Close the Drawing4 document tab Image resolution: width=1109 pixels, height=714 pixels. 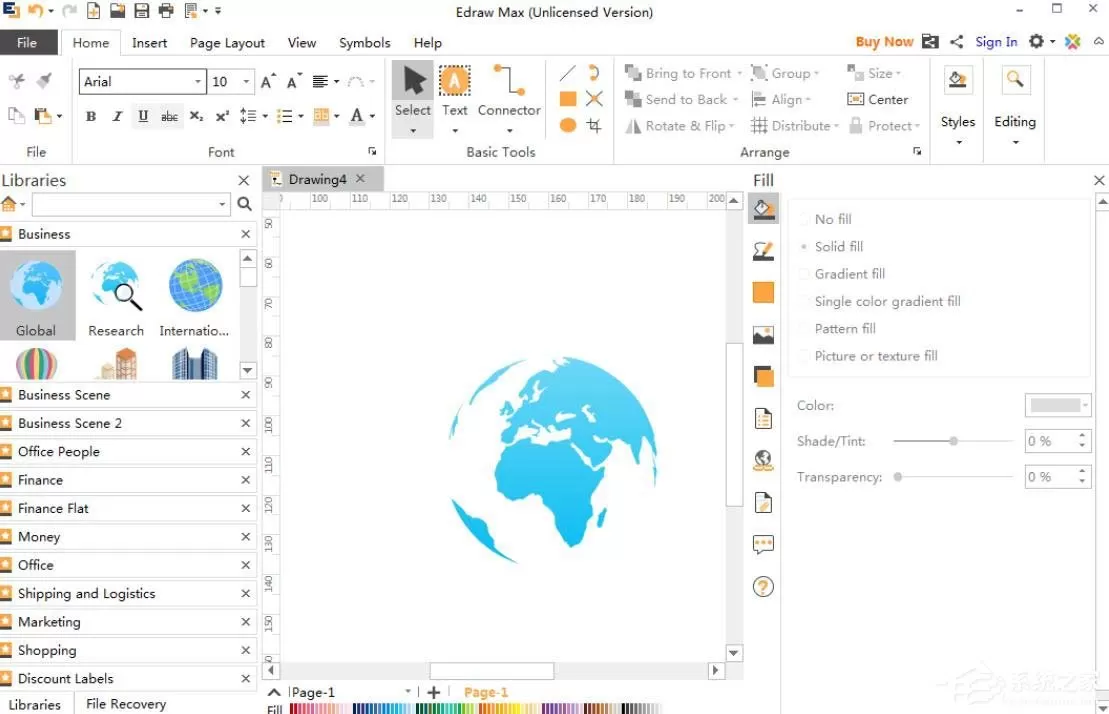(x=361, y=179)
